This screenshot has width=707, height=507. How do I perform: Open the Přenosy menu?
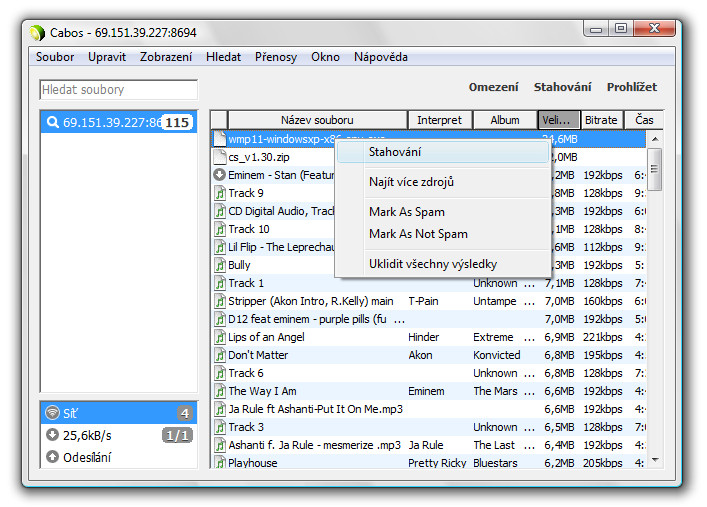coord(276,57)
